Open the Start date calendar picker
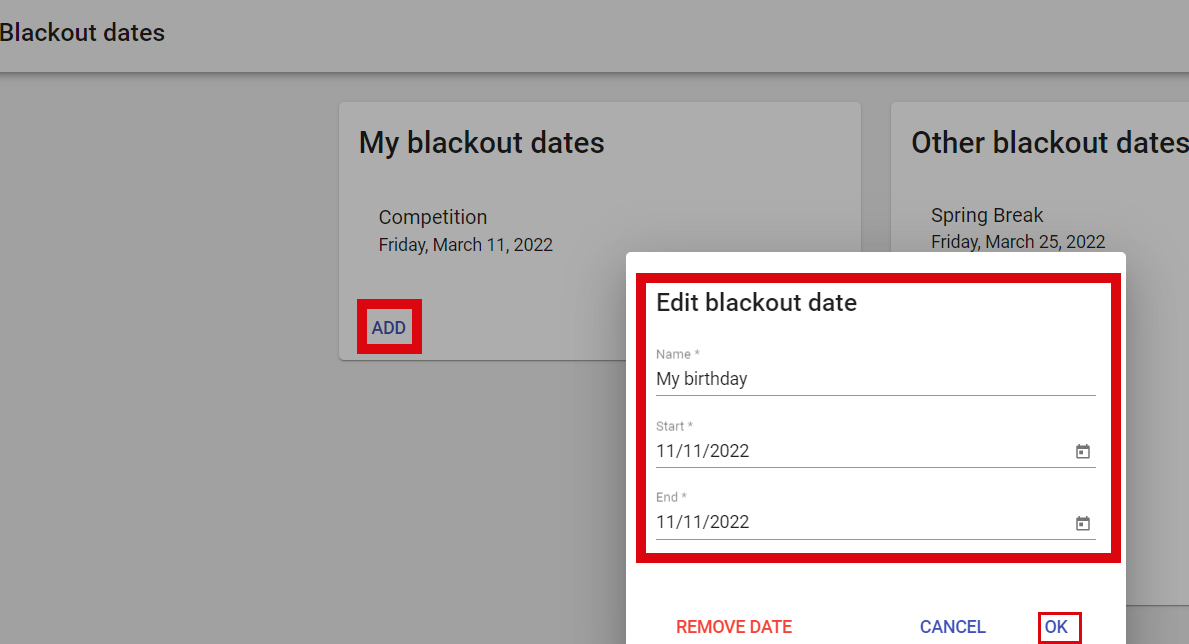 pyautogui.click(x=1082, y=451)
